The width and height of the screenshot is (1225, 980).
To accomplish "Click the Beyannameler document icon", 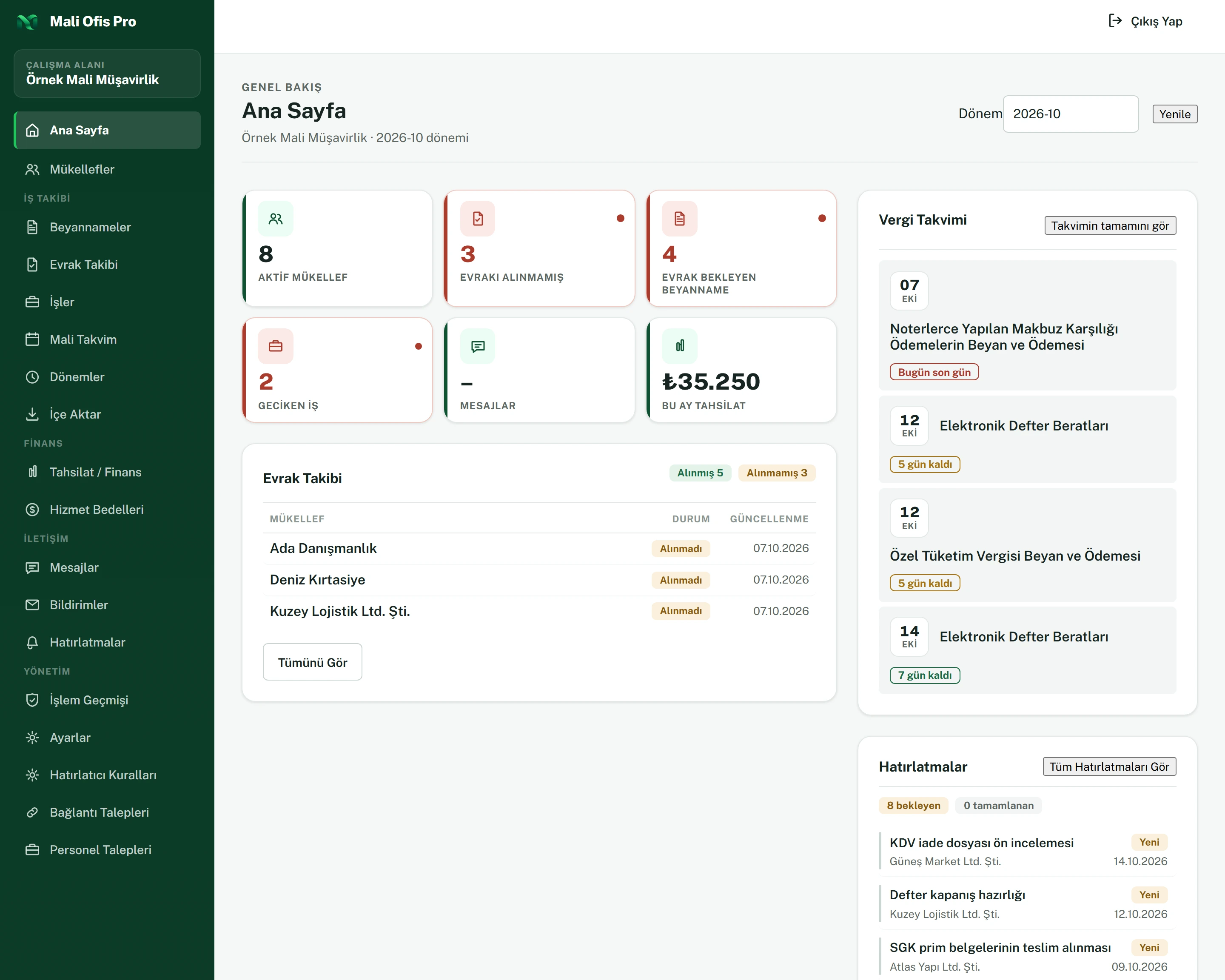I will coord(32,227).
